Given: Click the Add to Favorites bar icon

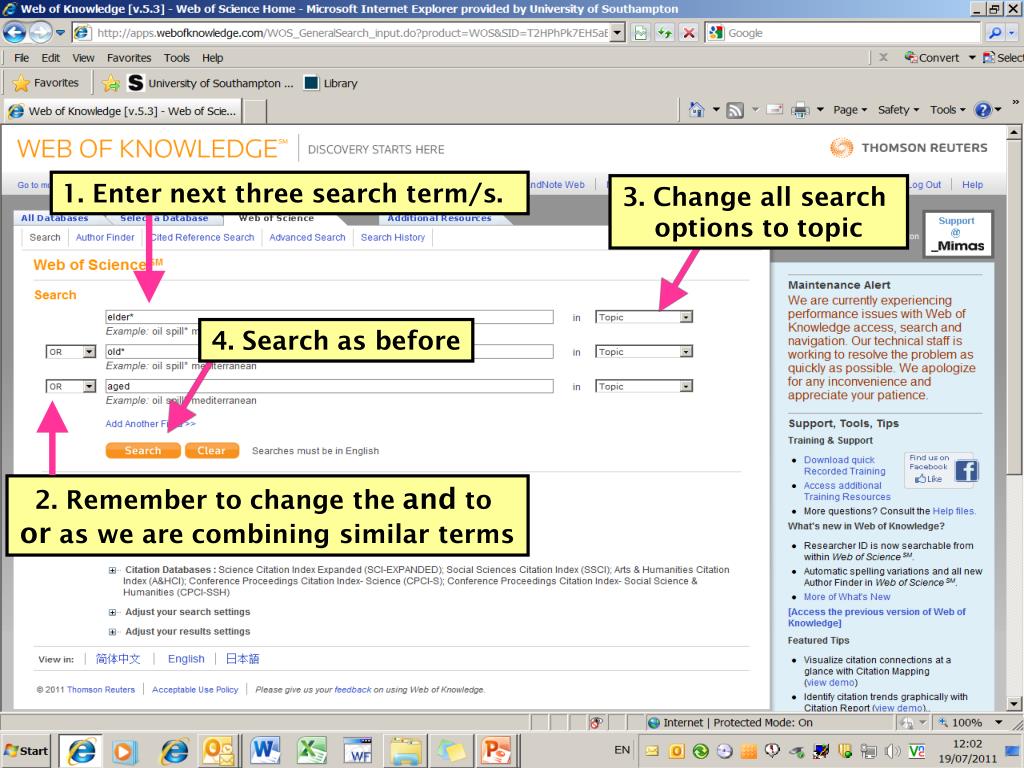Looking at the screenshot, I should point(110,83).
